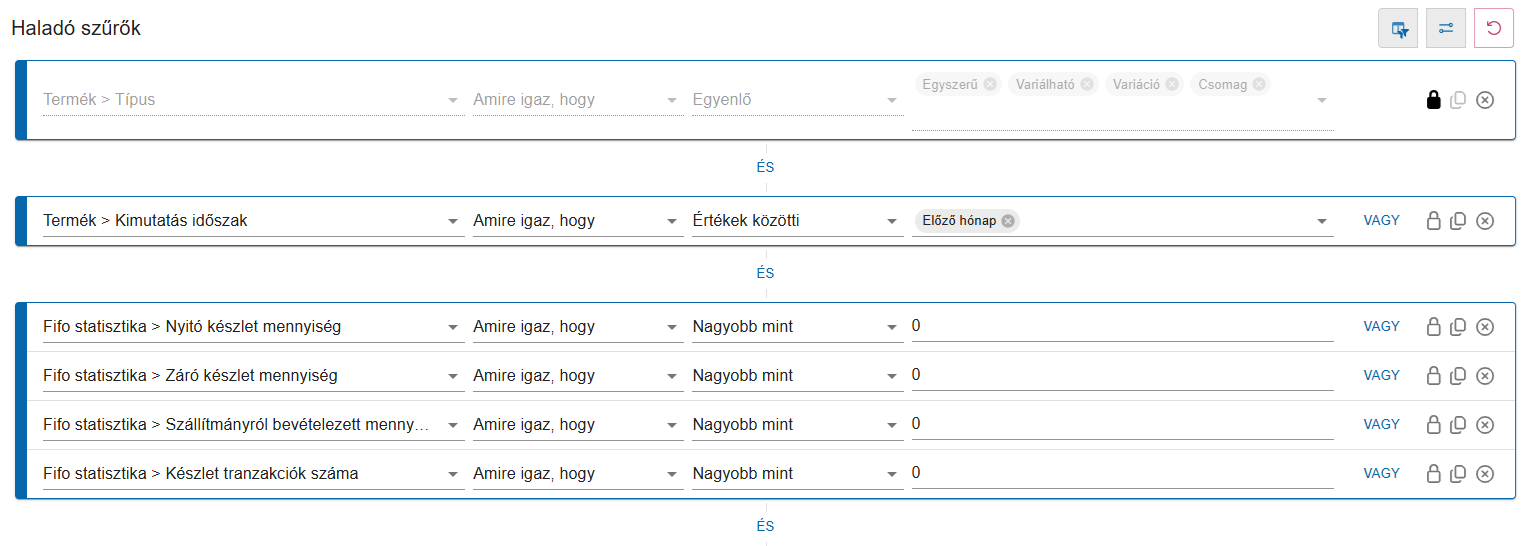Lock the Kimutatás időszak filter row
1524x546 pixels.
pyautogui.click(x=1433, y=221)
